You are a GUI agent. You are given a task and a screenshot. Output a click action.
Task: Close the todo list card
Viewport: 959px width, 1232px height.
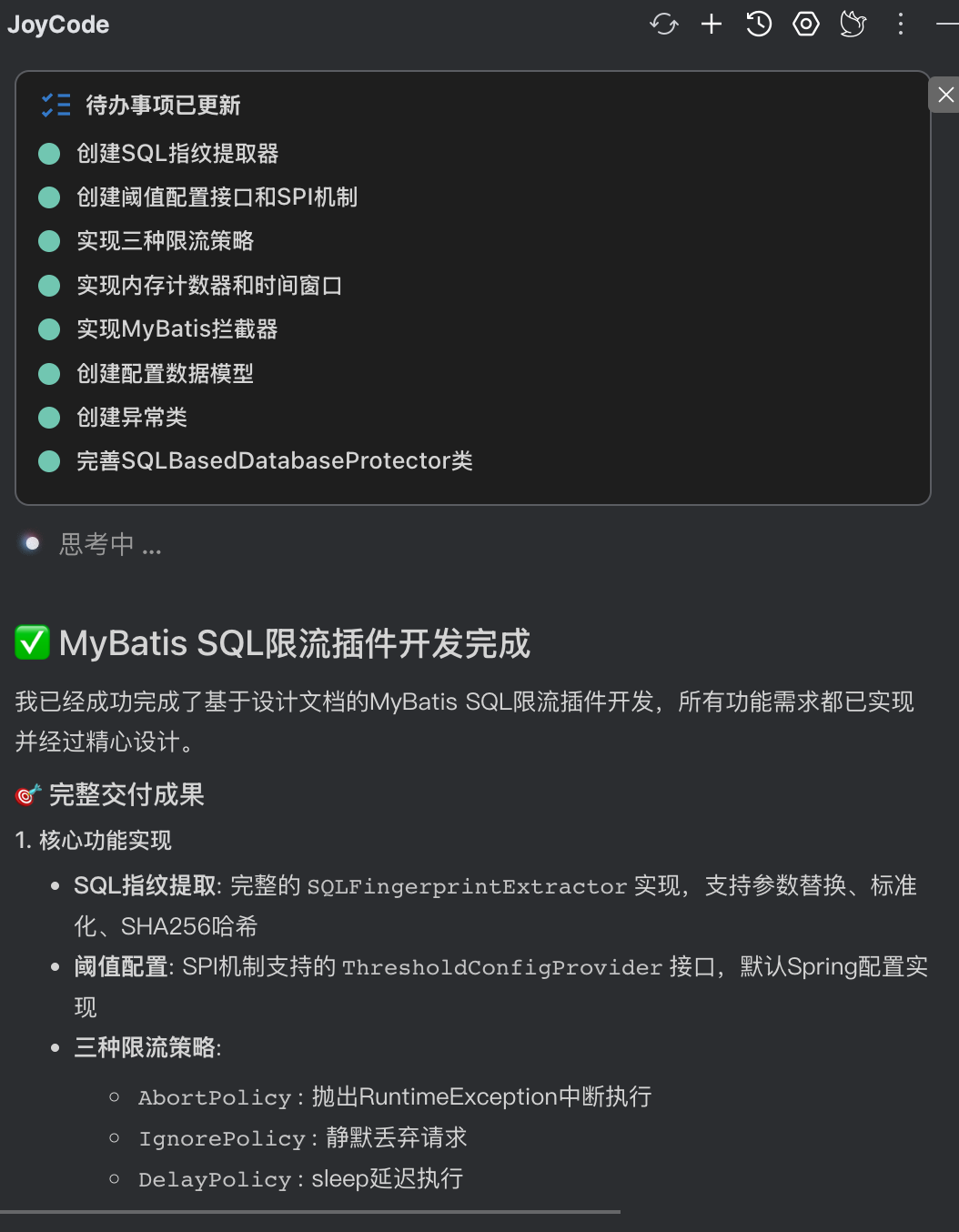coord(945,95)
